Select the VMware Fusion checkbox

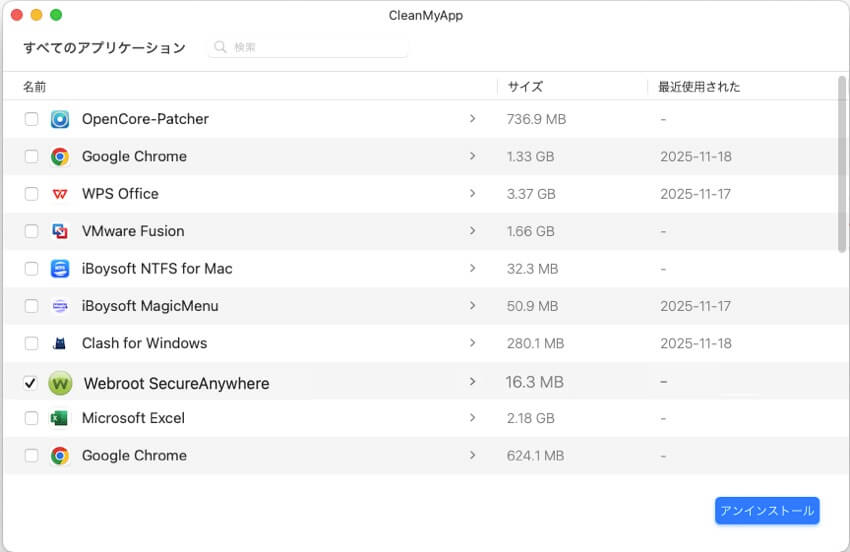point(31,231)
